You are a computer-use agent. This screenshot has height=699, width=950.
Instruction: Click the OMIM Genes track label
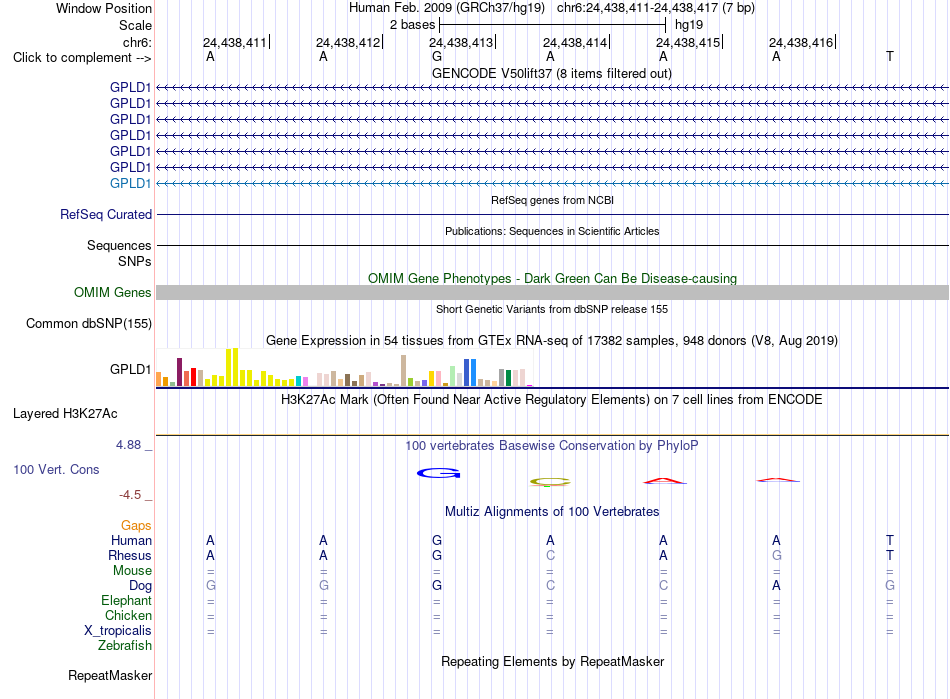click(113, 293)
